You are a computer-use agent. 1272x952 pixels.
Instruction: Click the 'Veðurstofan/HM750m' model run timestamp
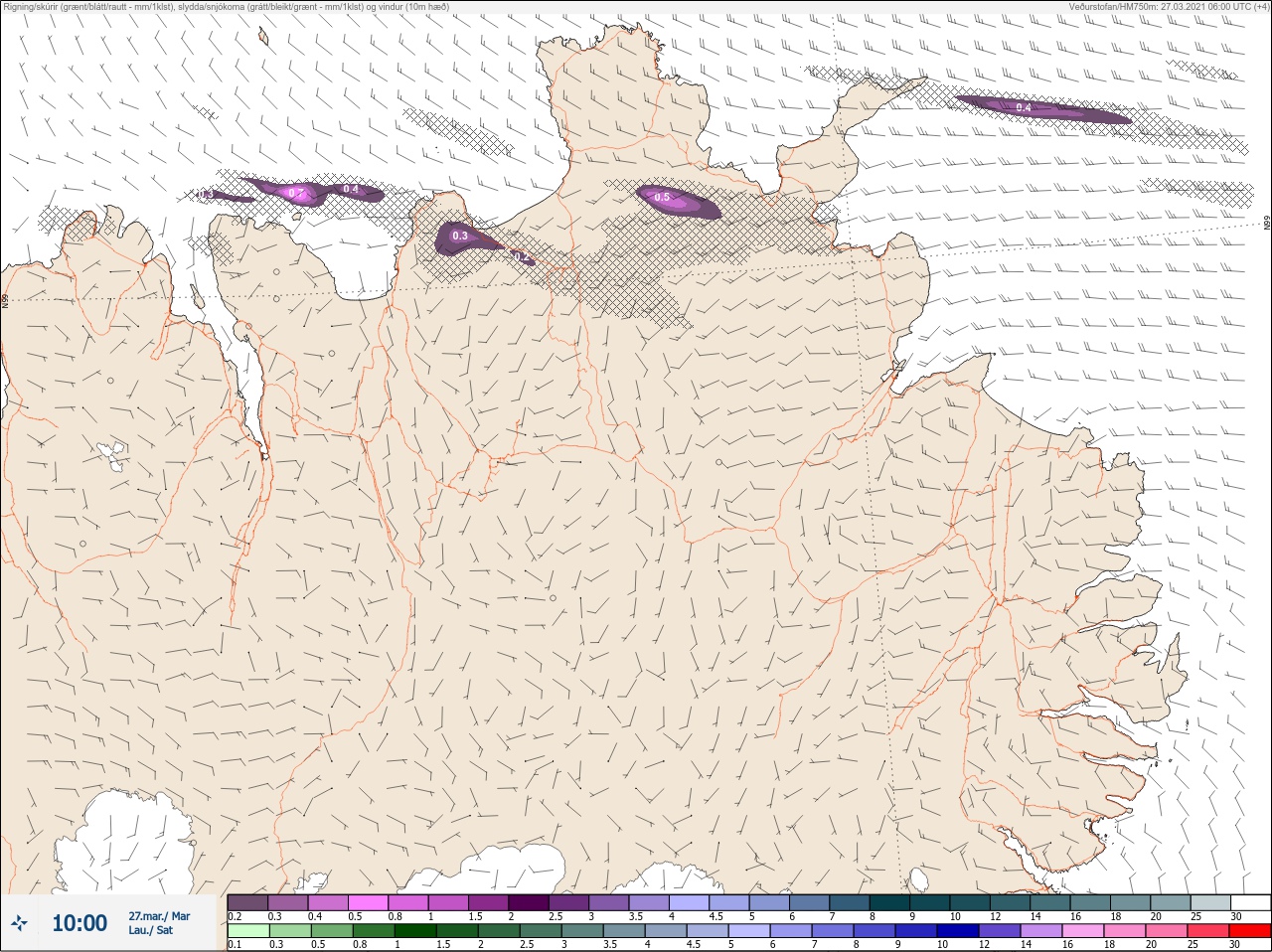coord(1168,6)
